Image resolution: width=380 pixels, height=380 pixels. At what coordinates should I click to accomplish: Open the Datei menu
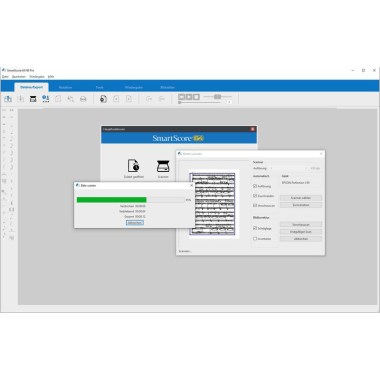pyautogui.click(x=5, y=77)
